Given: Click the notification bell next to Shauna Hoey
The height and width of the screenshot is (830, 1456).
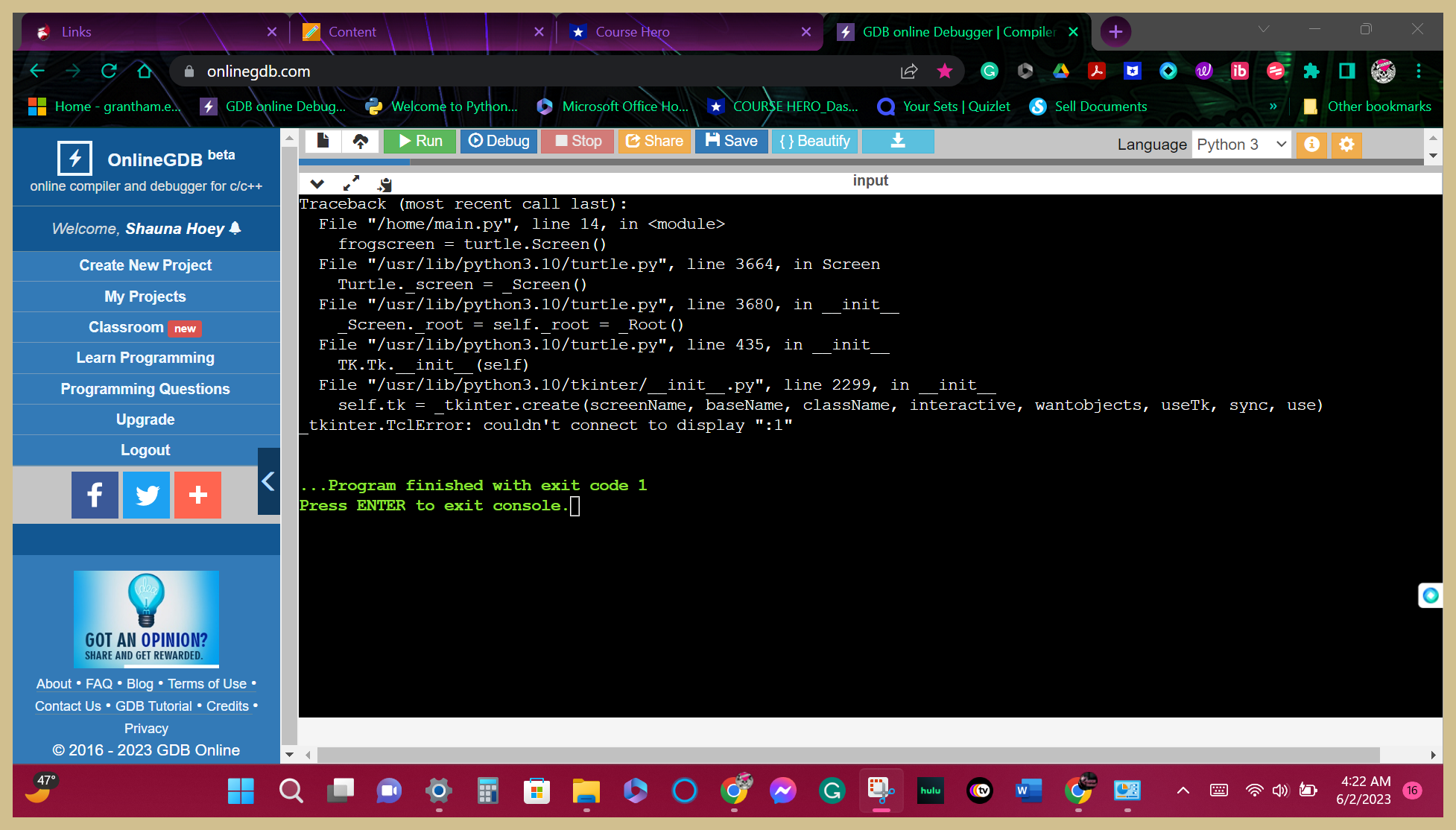Looking at the screenshot, I should tap(235, 228).
